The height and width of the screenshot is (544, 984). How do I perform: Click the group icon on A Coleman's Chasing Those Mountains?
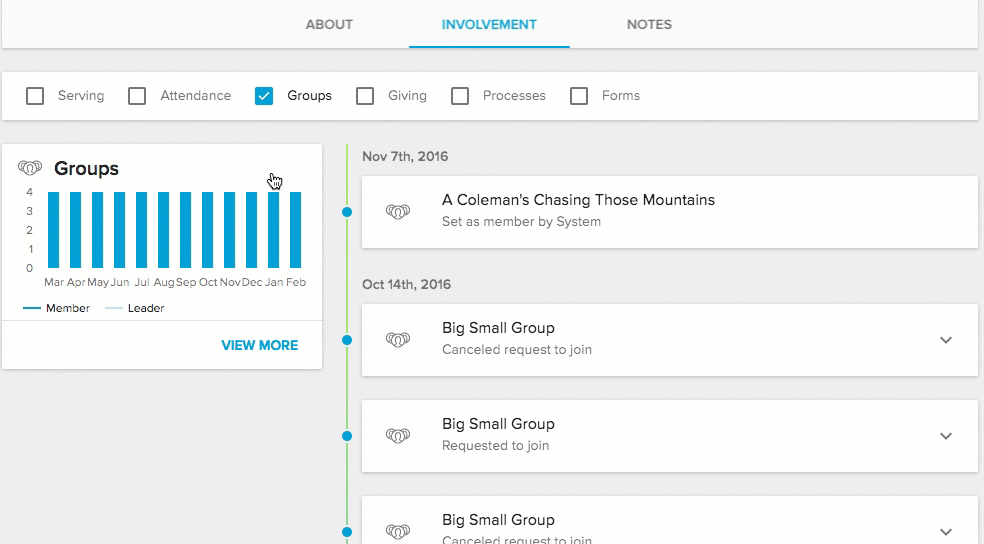point(398,211)
